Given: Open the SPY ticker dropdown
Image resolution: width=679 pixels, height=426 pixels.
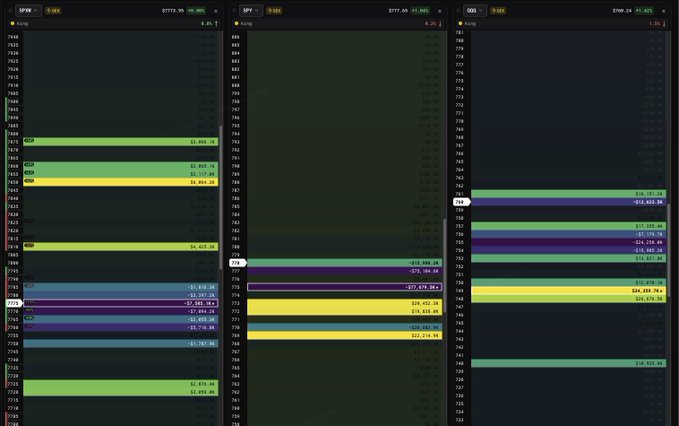Looking at the screenshot, I should 251,10.
